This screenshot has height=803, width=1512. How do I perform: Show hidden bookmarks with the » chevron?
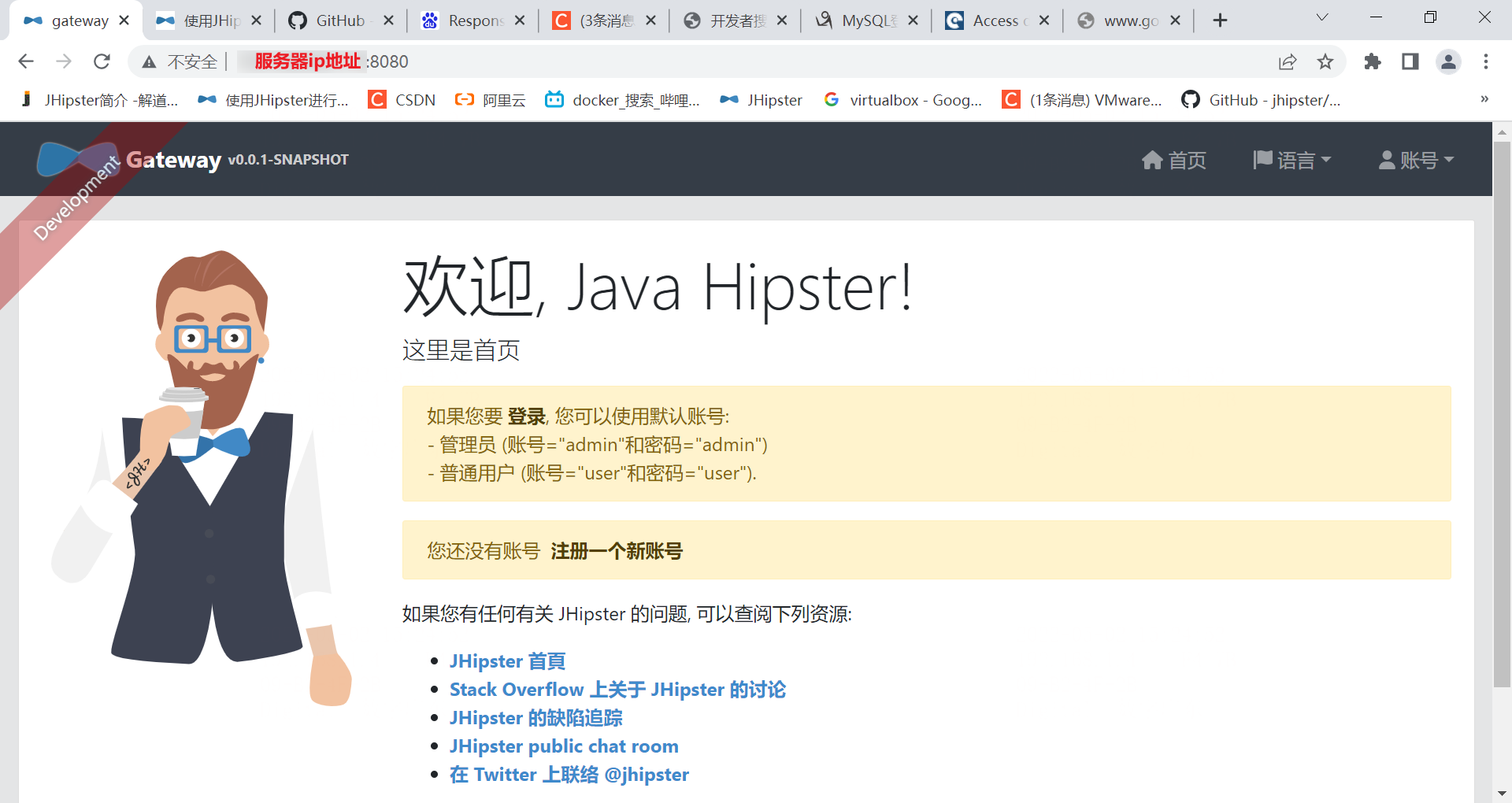pos(1484,99)
